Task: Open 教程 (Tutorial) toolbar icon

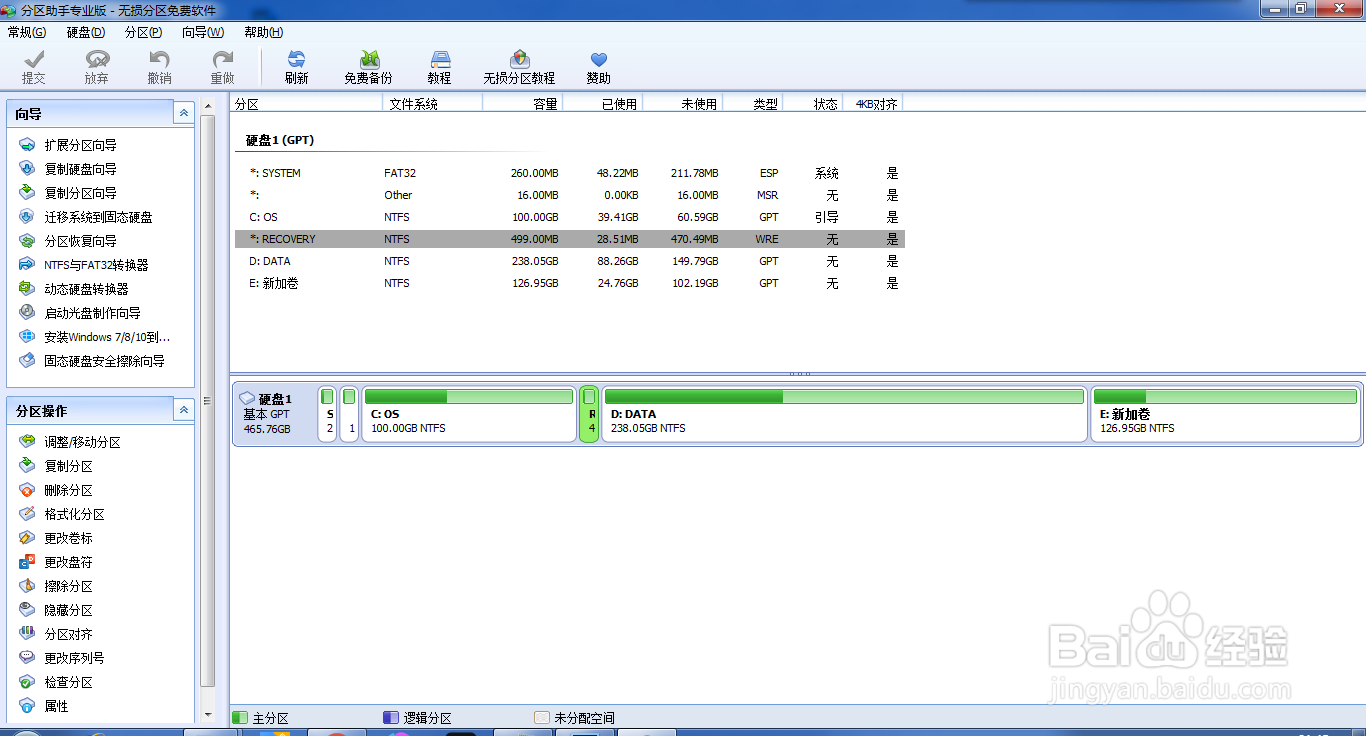Action: [x=439, y=67]
